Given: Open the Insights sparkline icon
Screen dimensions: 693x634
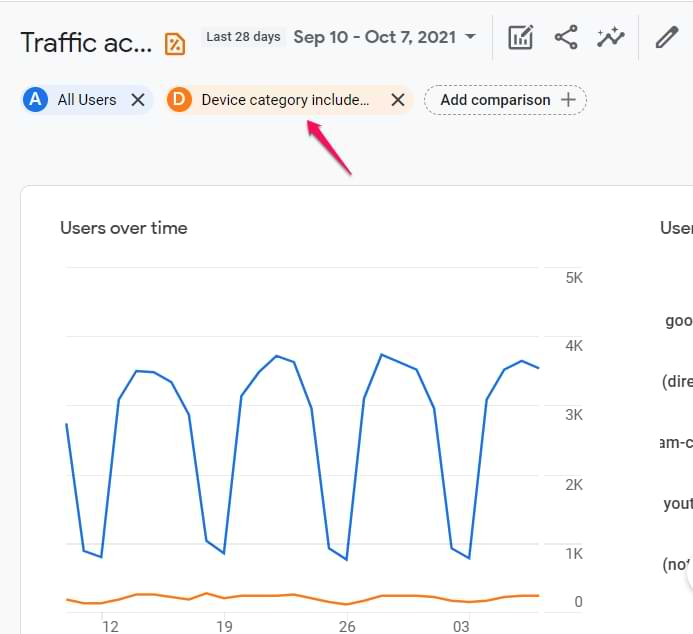Looking at the screenshot, I should tap(611, 38).
